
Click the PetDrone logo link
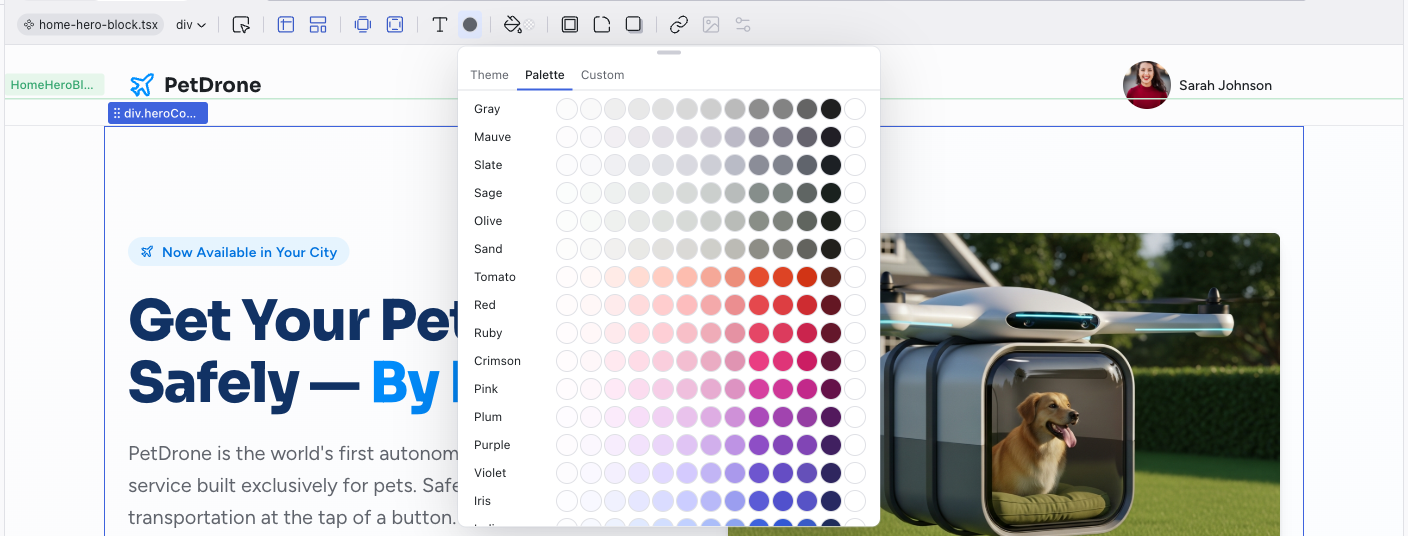click(x=196, y=85)
